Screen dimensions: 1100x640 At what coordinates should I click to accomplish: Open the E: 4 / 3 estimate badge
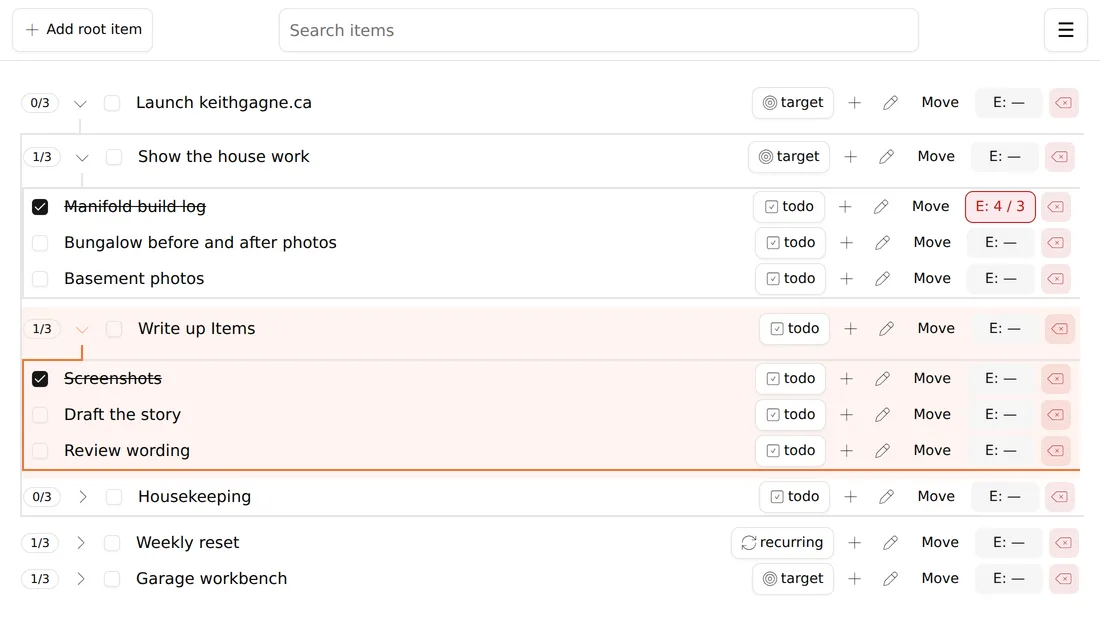pyautogui.click(x=1000, y=207)
